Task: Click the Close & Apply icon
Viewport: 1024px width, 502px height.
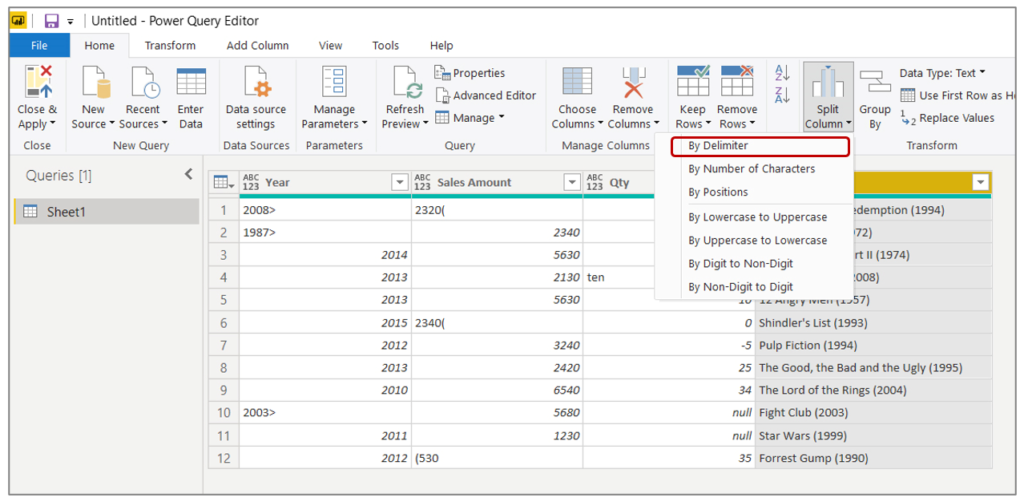Action: click(x=37, y=82)
